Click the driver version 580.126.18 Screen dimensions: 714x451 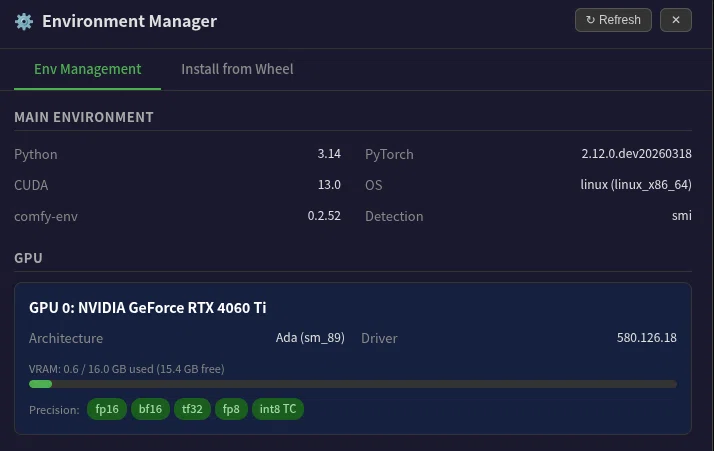point(647,338)
